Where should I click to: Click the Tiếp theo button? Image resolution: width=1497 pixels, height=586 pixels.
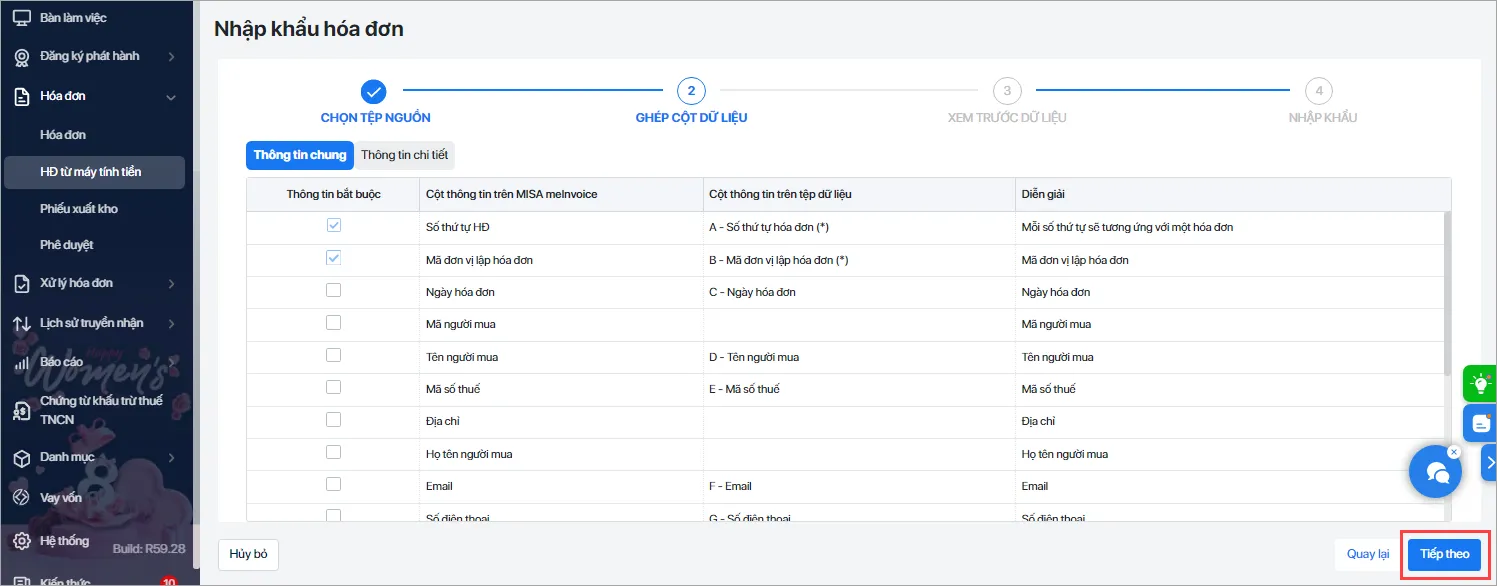tap(1444, 554)
